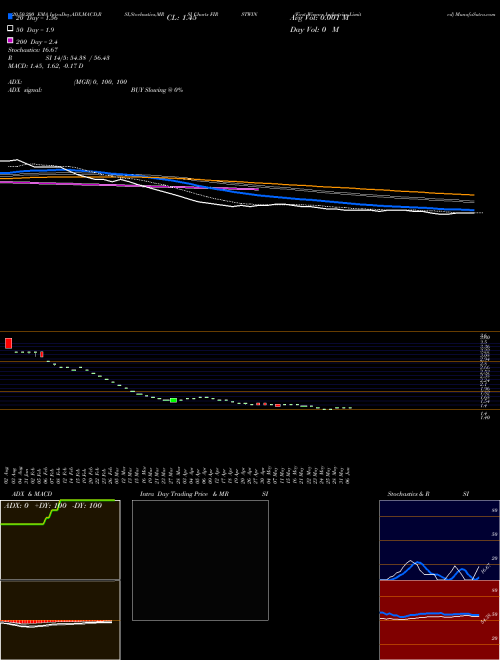Click the magenta 200-day moving average line

[129, 185]
